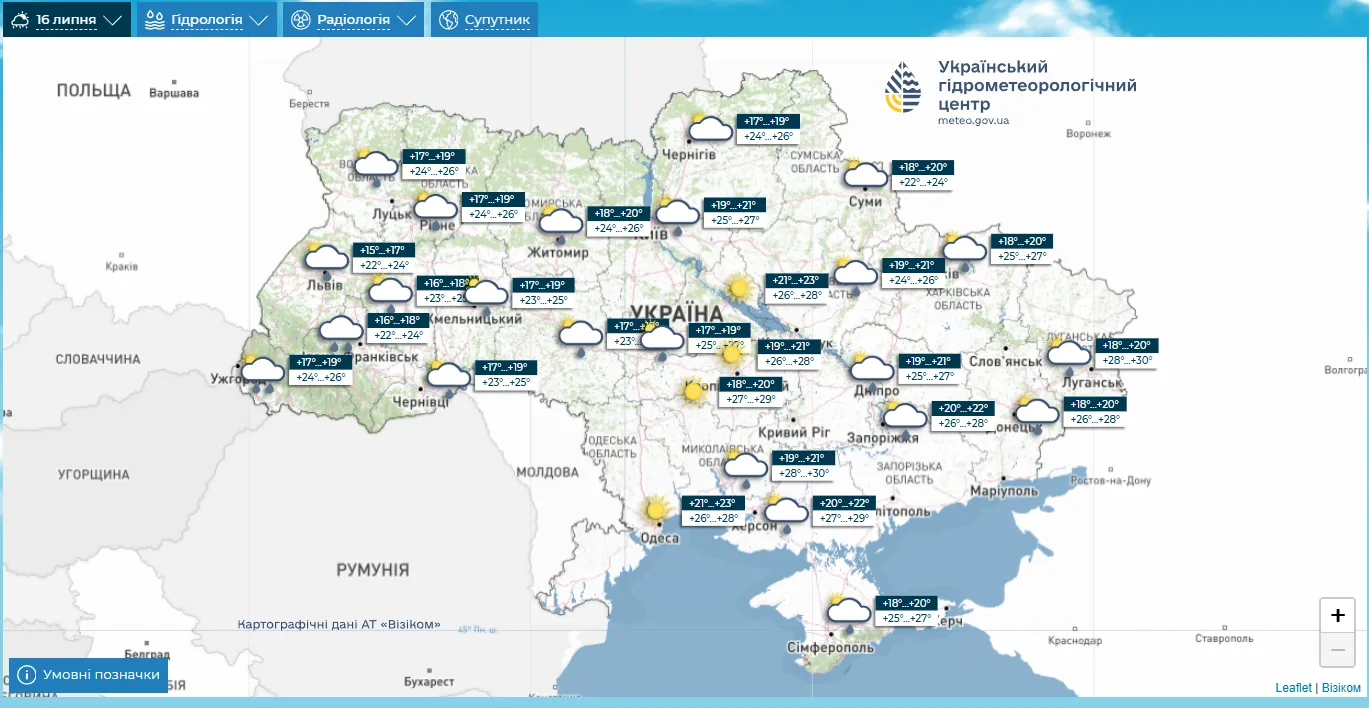Select the sun icon on the Dnipro river near Cherkasy
Viewport: 1369px width, 708px height.
(739, 288)
